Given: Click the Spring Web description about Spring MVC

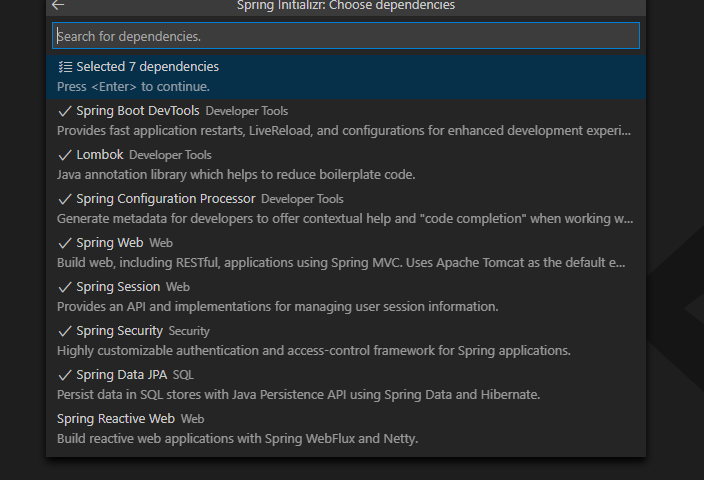Looking at the screenshot, I should 341,263.
